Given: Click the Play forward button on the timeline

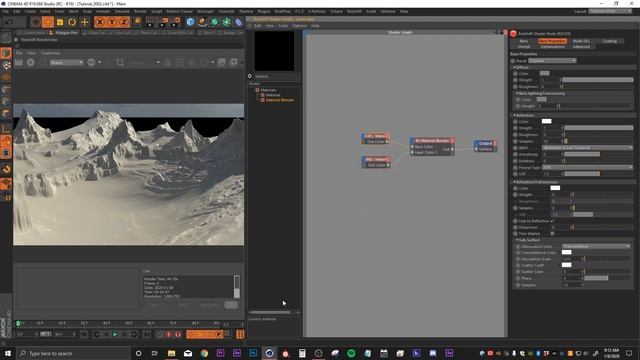Looking at the screenshot, I should click(115, 334).
